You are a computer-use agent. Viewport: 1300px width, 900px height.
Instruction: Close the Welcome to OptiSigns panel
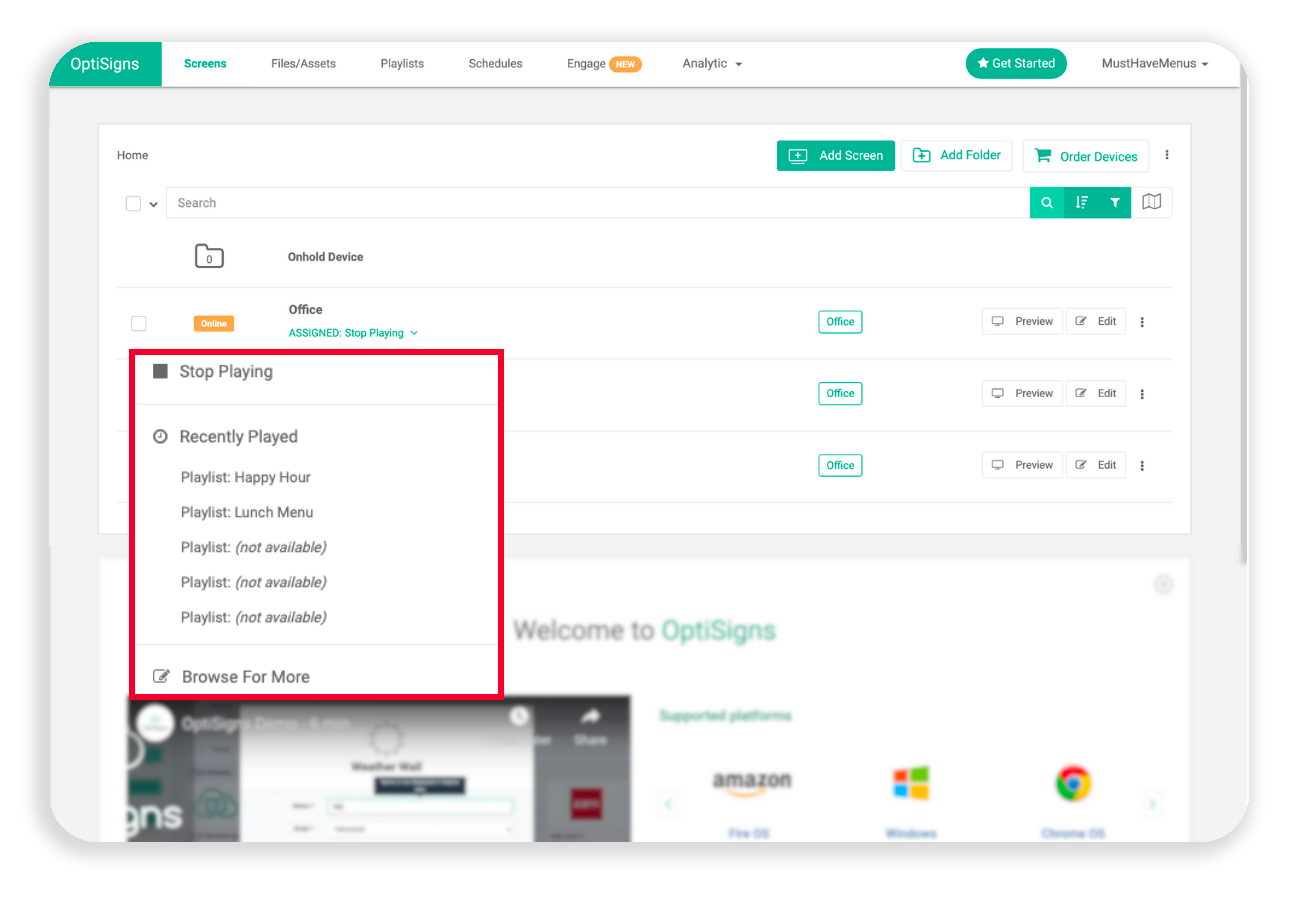point(1163,585)
